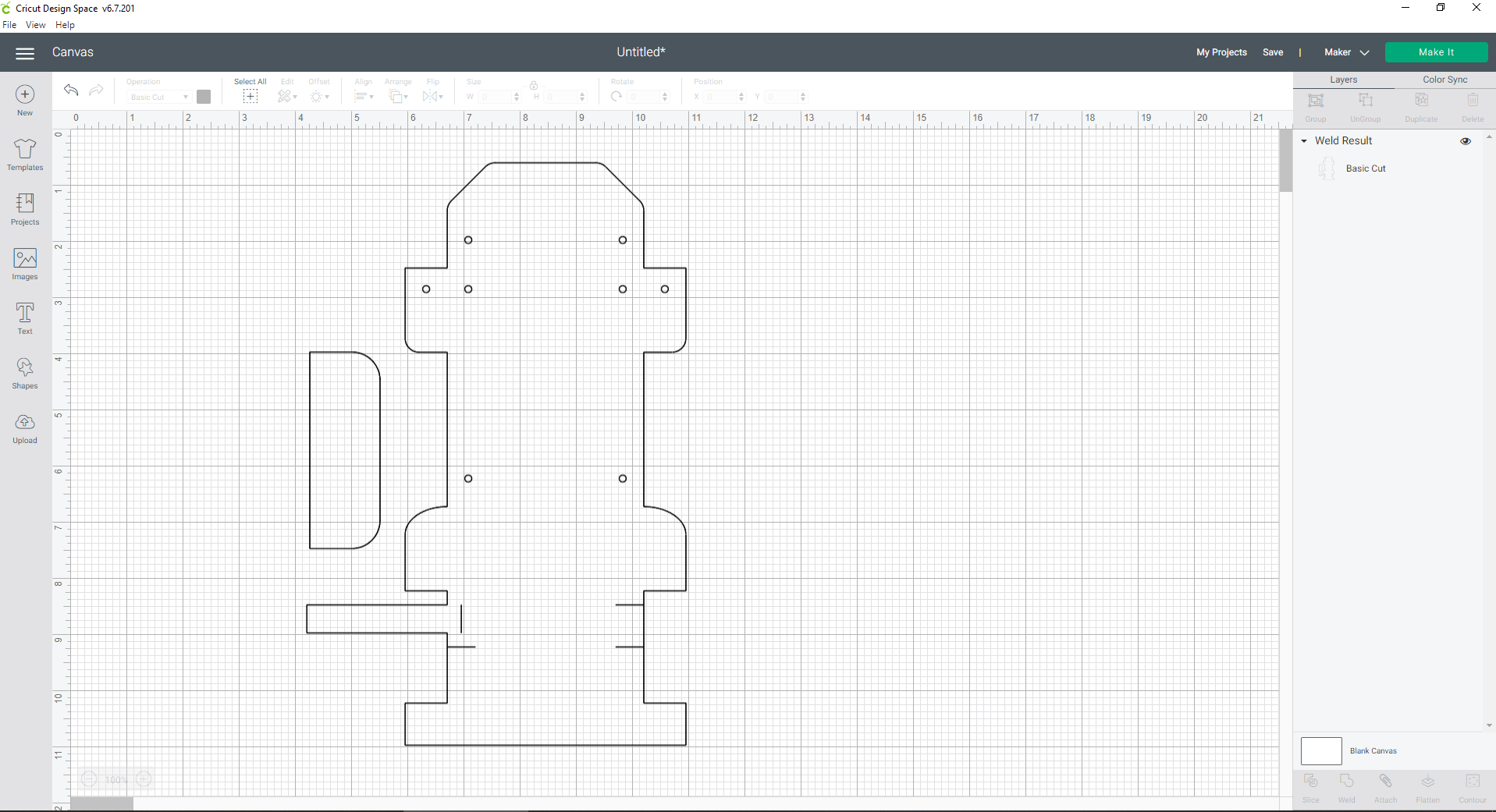Screen dimensions: 1496x812
Task: Open the Maker machine selector
Action: [x=1345, y=52]
